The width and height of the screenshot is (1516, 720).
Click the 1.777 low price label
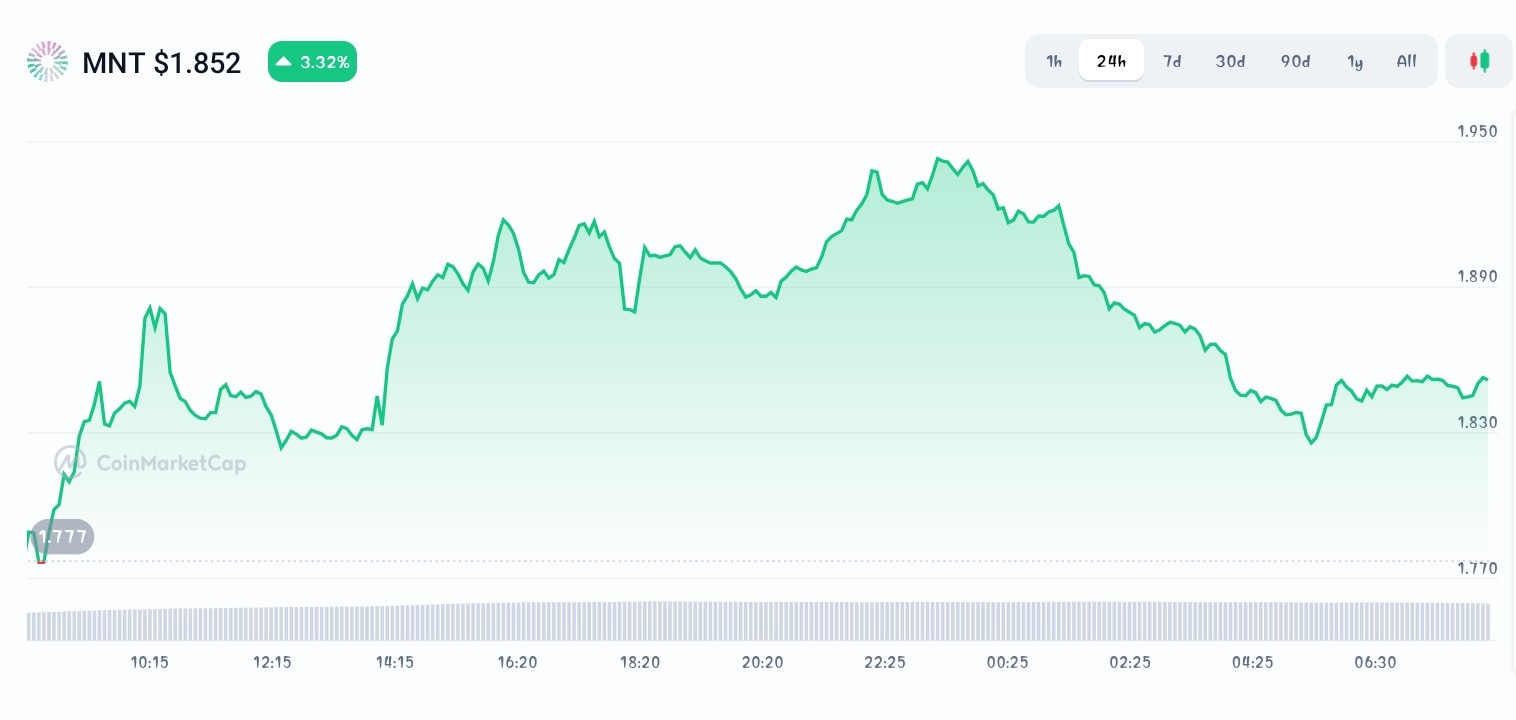62,536
